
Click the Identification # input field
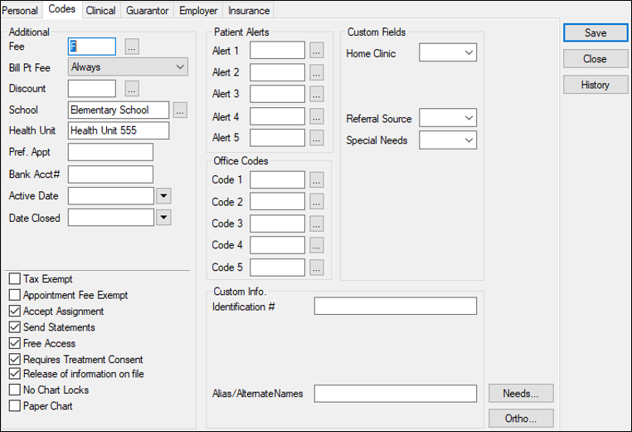(395, 306)
